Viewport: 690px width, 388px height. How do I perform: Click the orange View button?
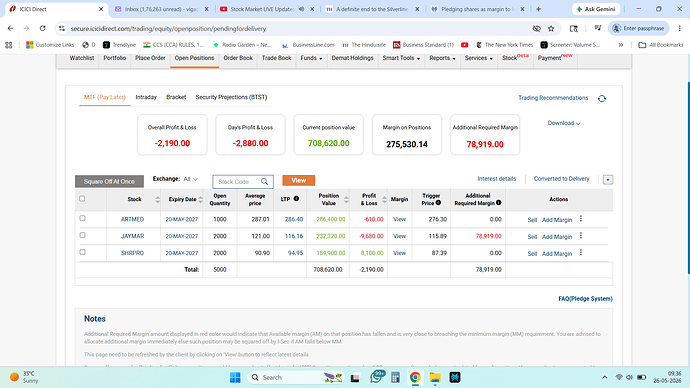[298, 180]
